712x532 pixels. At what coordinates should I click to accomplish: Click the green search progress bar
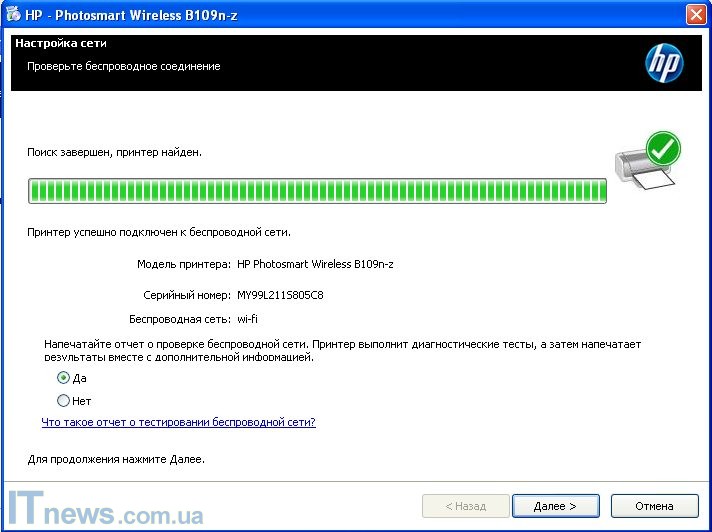317,191
